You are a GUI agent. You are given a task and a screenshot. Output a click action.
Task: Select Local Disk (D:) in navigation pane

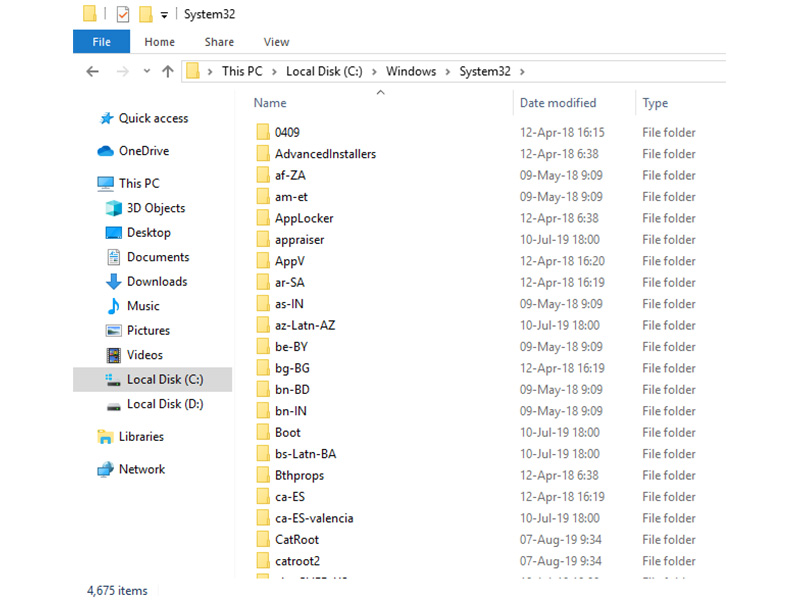pyautogui.click(x=165, y=404)
